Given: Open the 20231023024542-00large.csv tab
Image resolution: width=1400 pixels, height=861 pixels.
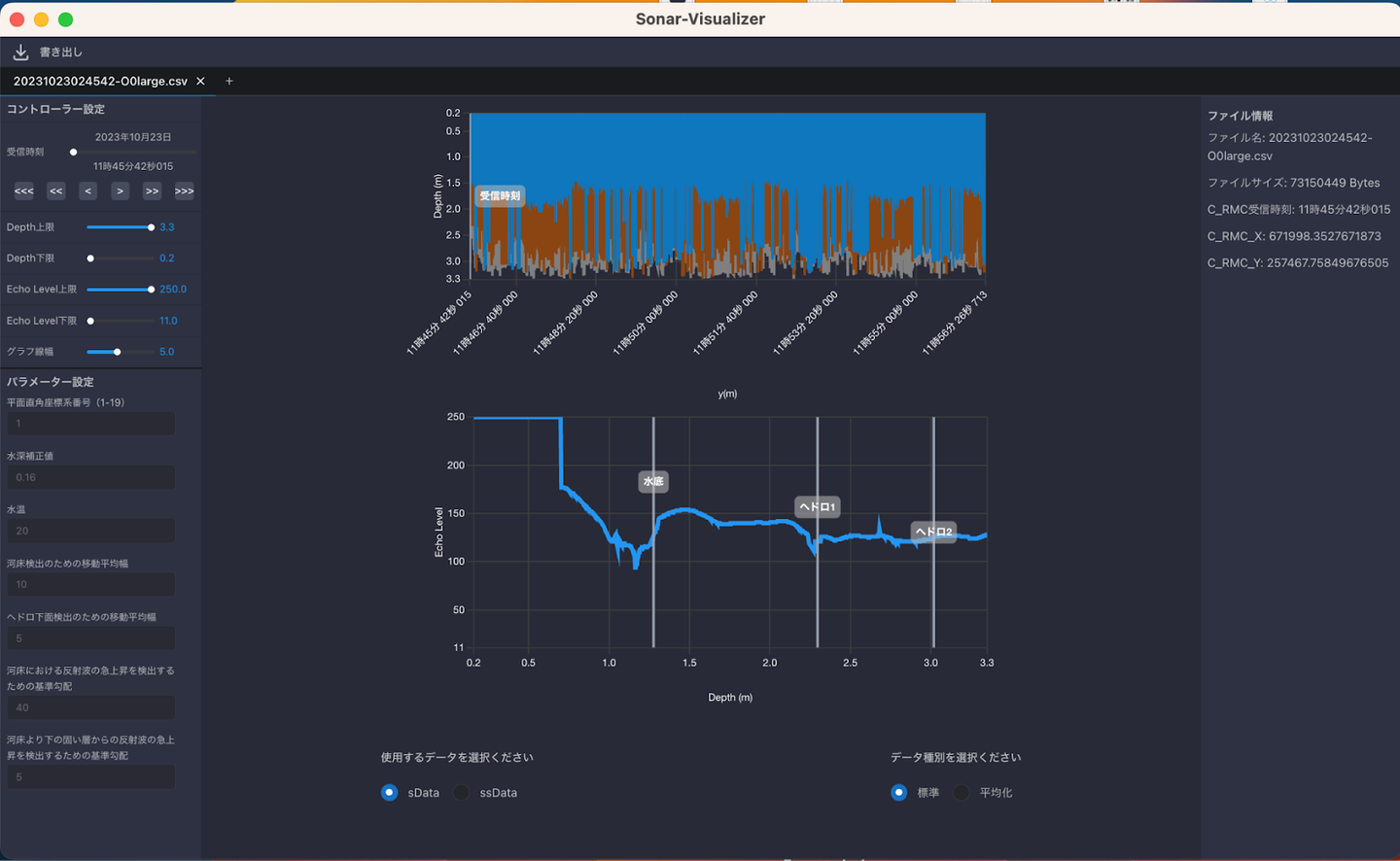Looking at the screenshot, I should coord(100,82).
